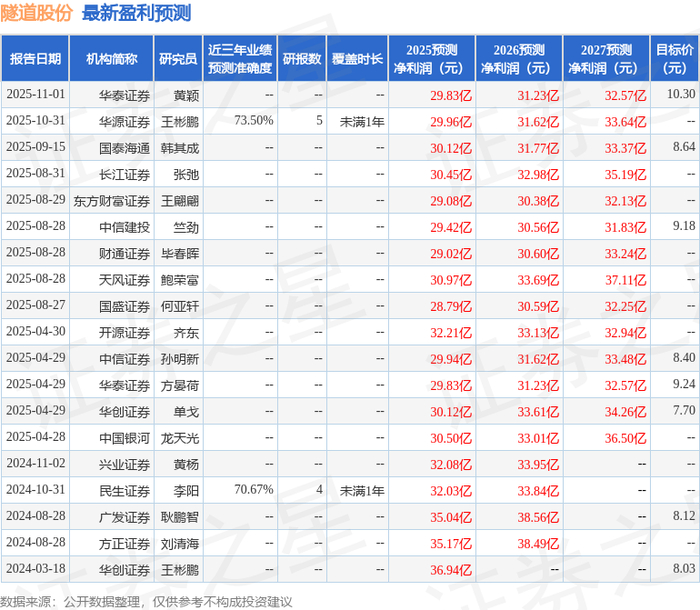Click the 30.38亿 profit forecast value
Viewport: 700px width, 610px height.
538,201
